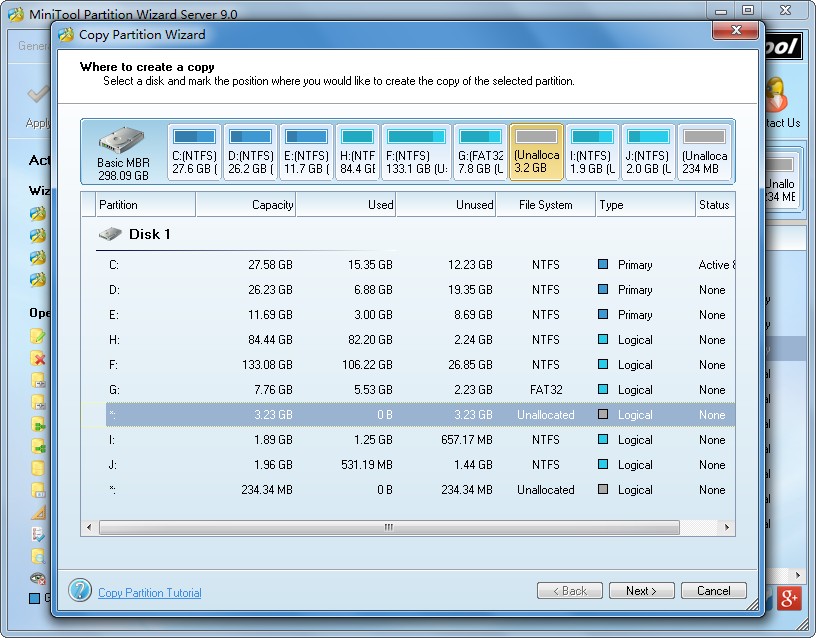Click the Logical type swatch for H:
Viewport: 816px width, 638px height.
pos(603,339)
